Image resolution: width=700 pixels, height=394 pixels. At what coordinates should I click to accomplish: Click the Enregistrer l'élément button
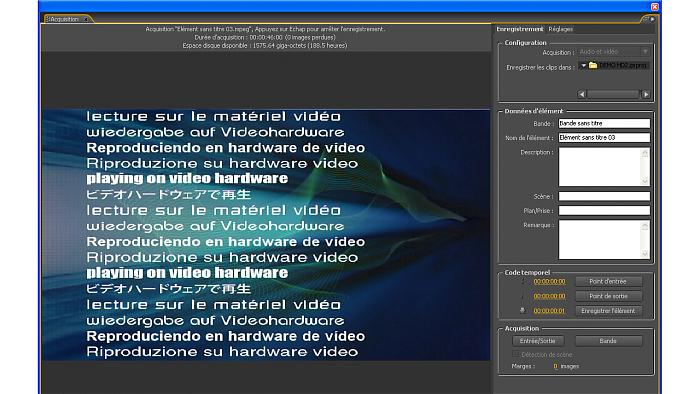coord(608,311)
